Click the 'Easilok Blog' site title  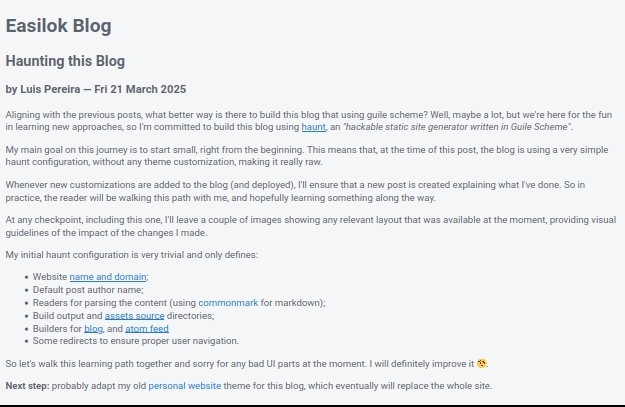pyautogui.click(x=59, y=26)
